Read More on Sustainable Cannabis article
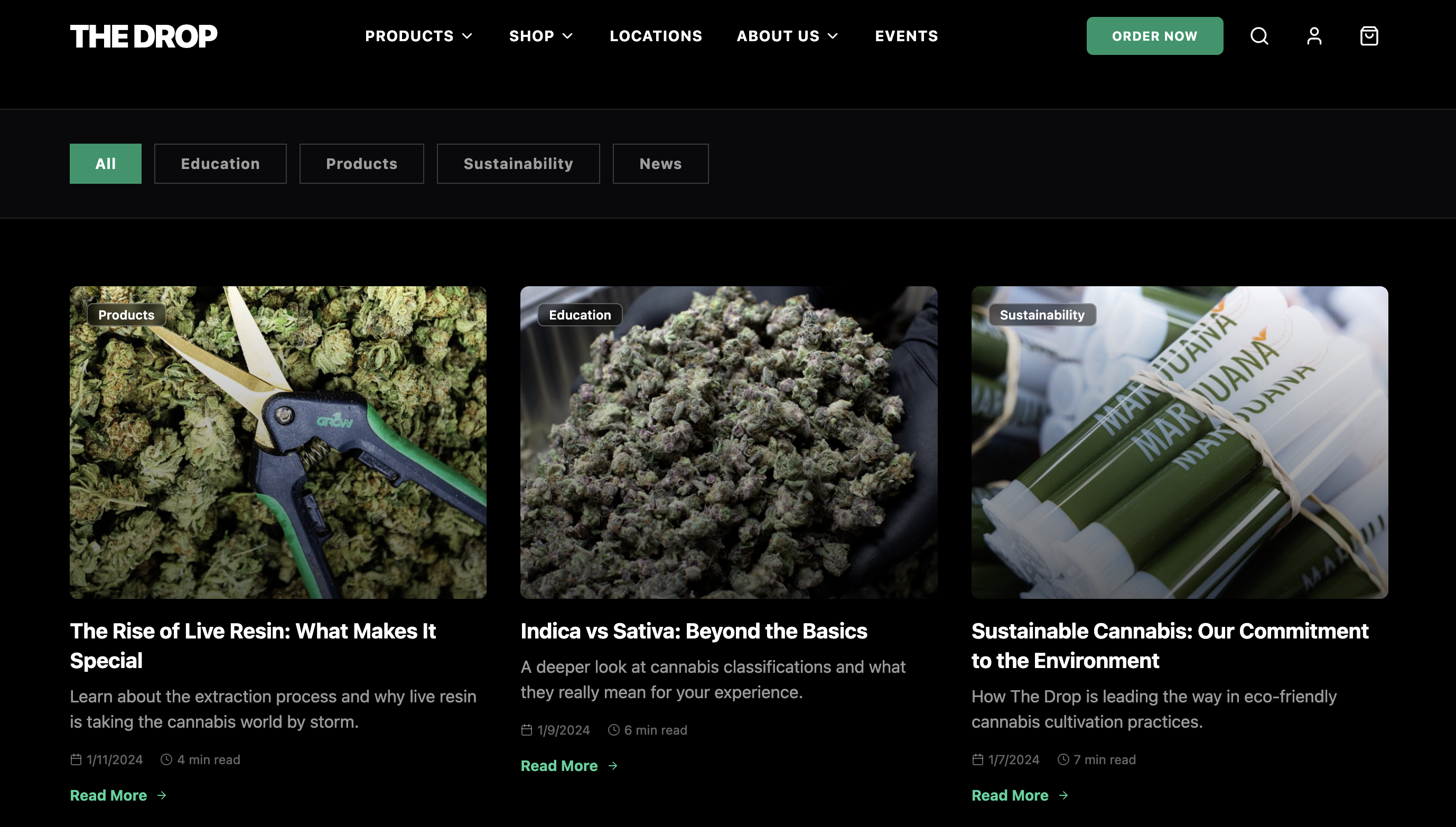The width and height of the screenshot is (1456, 827). click(x=1020, y=795)
